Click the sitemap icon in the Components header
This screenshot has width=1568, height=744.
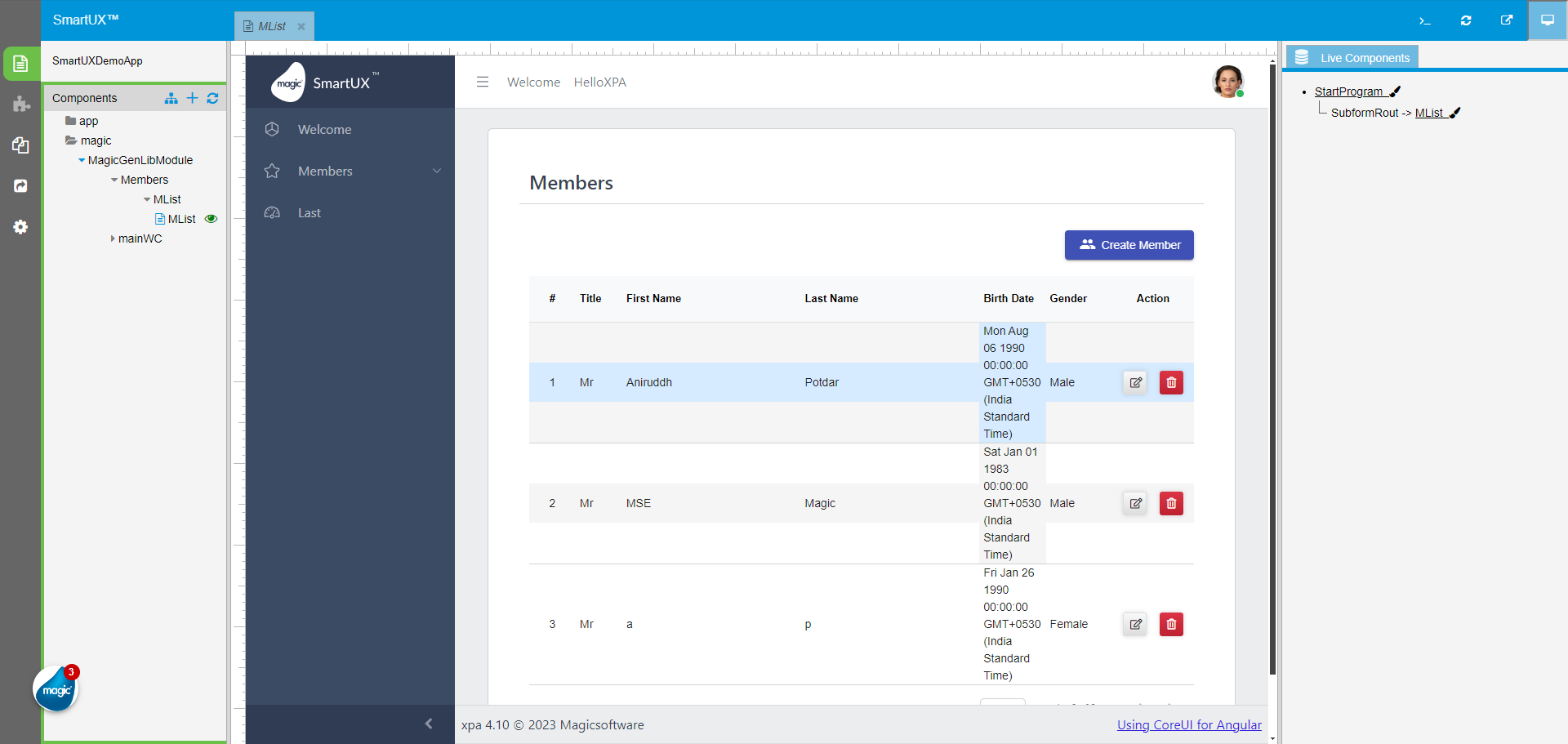tap(171, 98)
